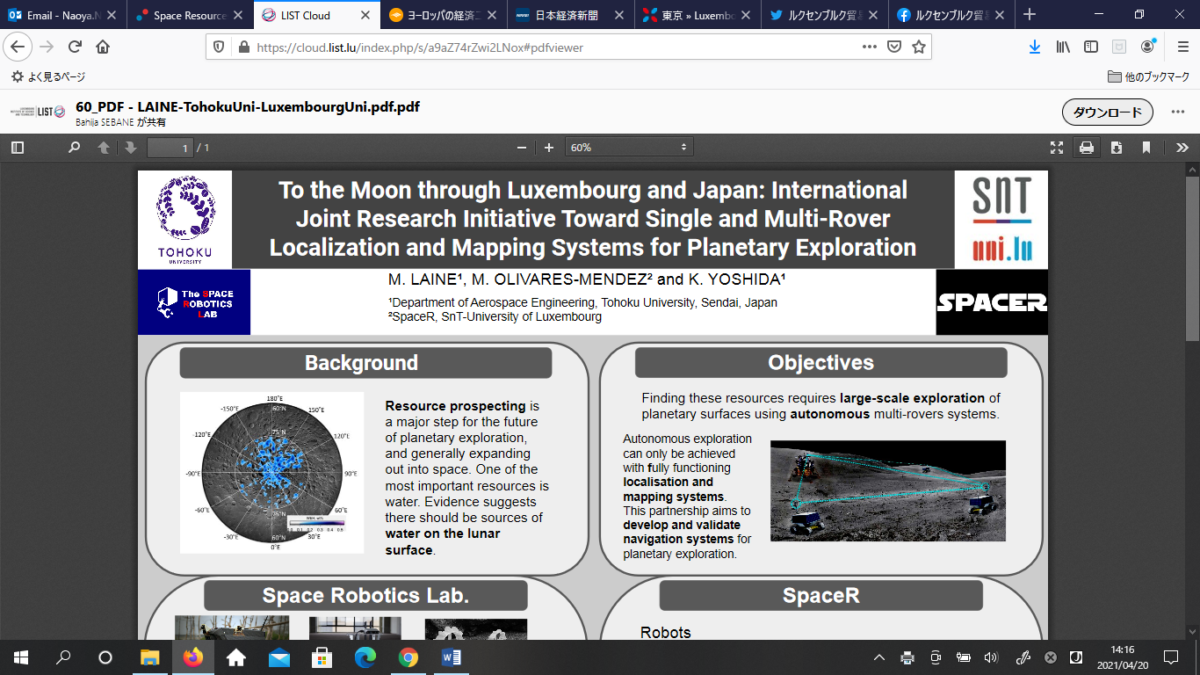Go to the previous PDF page

[103, 147]
